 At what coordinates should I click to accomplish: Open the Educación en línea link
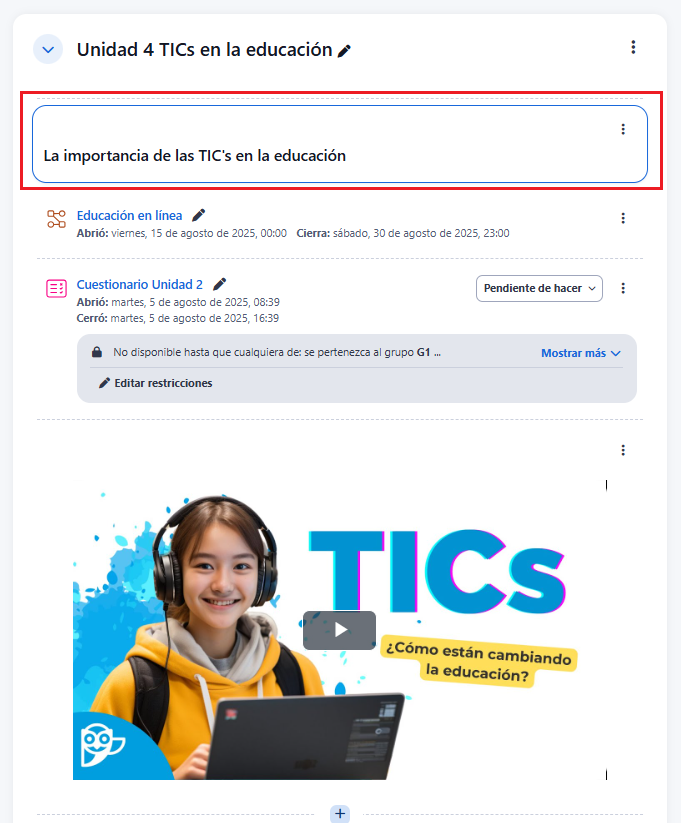point(129,216)
